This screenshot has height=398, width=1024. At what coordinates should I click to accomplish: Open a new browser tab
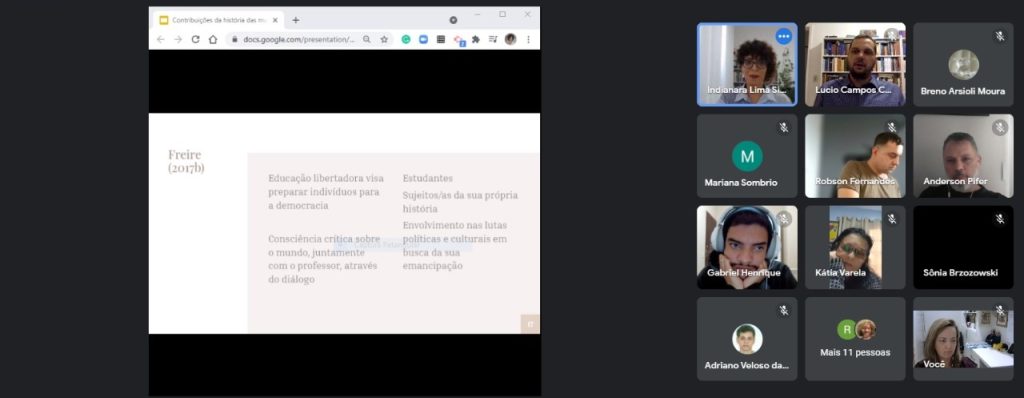[x=296, y=20]
